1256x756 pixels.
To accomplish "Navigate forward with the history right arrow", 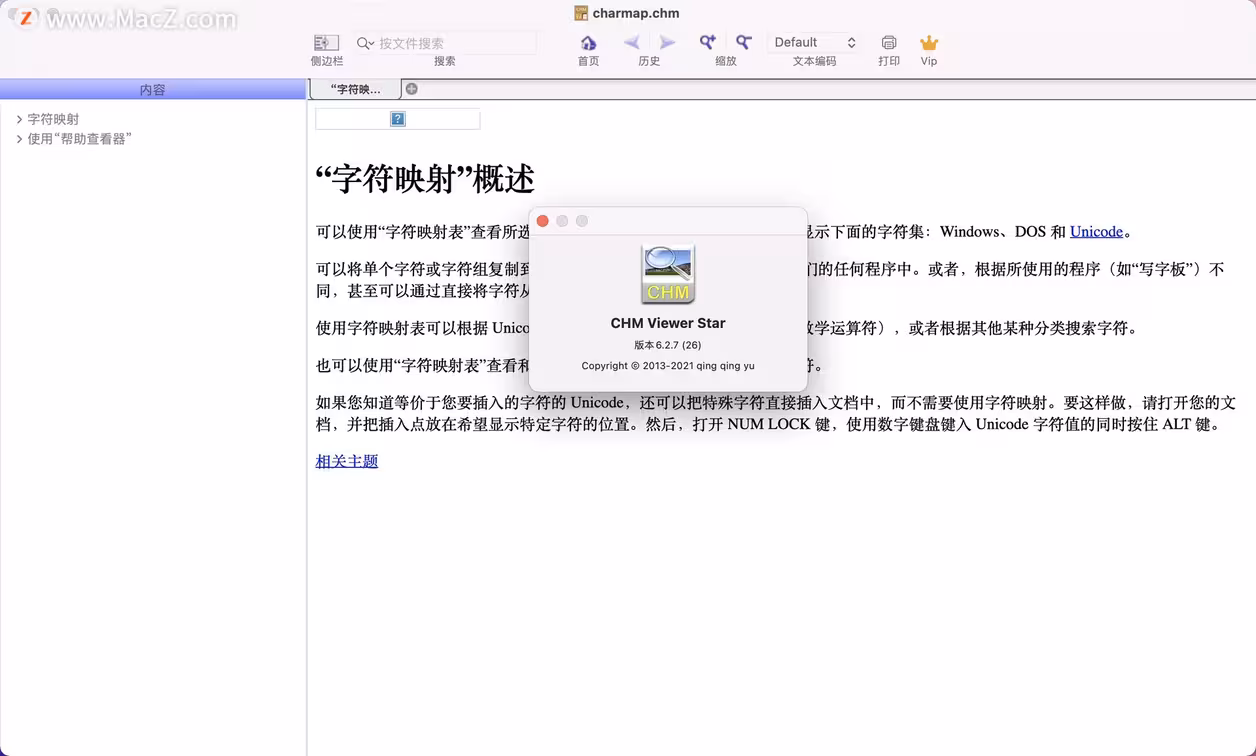I will (x=667, y=43).
